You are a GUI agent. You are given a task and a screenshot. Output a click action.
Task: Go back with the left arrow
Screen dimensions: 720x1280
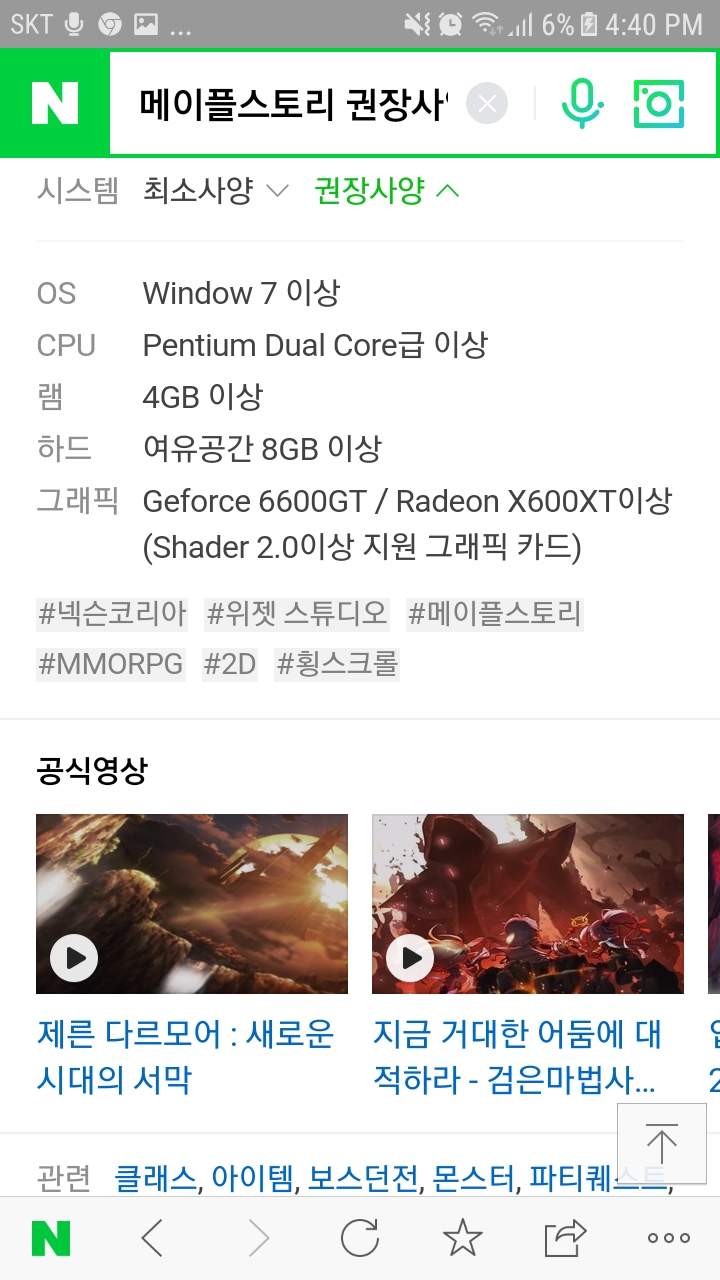tap(152, 1239)
